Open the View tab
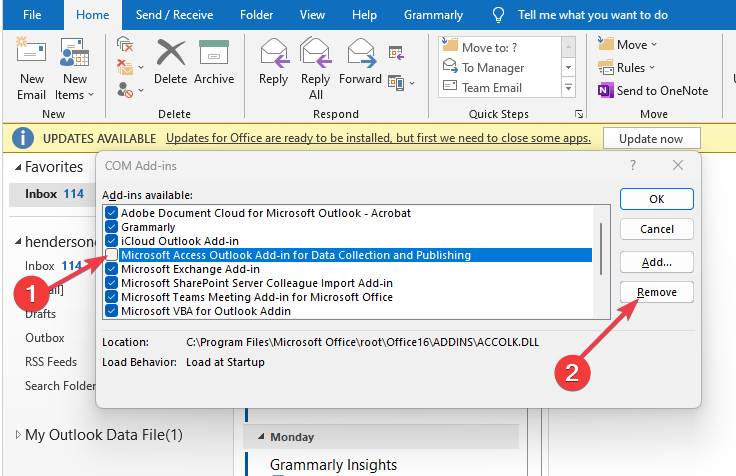This screenshot has height=476, width=736. pyautogui.click(x=312, y=15)
